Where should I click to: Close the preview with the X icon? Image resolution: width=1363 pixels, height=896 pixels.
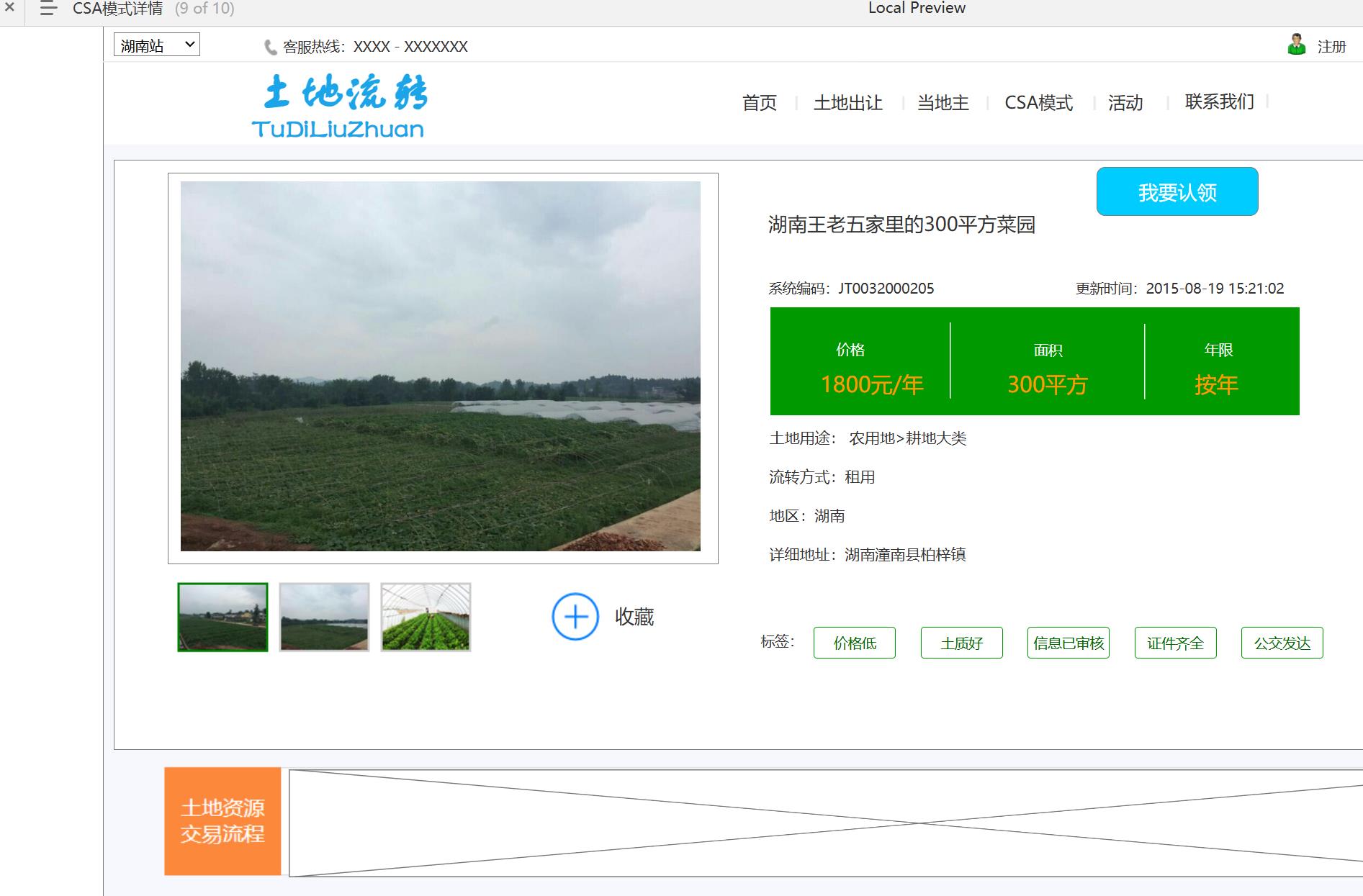(x=9, y=8)
